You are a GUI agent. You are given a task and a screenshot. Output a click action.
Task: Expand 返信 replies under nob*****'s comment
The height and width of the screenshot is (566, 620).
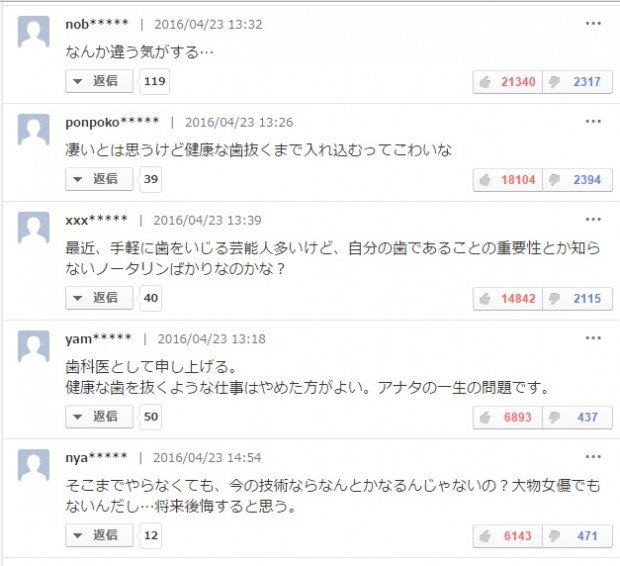(x=99, y=81)
